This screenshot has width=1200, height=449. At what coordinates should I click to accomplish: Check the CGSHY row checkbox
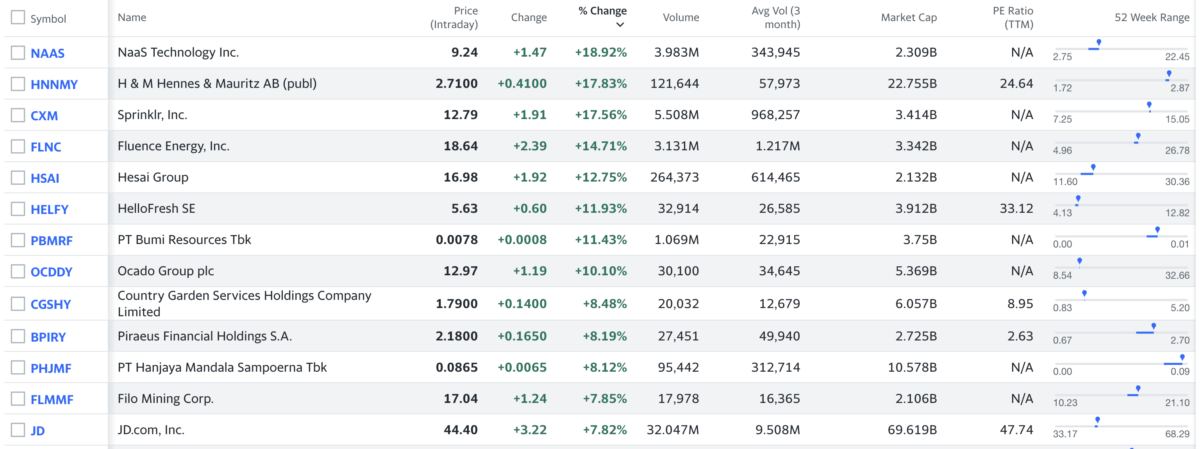pyautogui.click(x=17, y=304)
